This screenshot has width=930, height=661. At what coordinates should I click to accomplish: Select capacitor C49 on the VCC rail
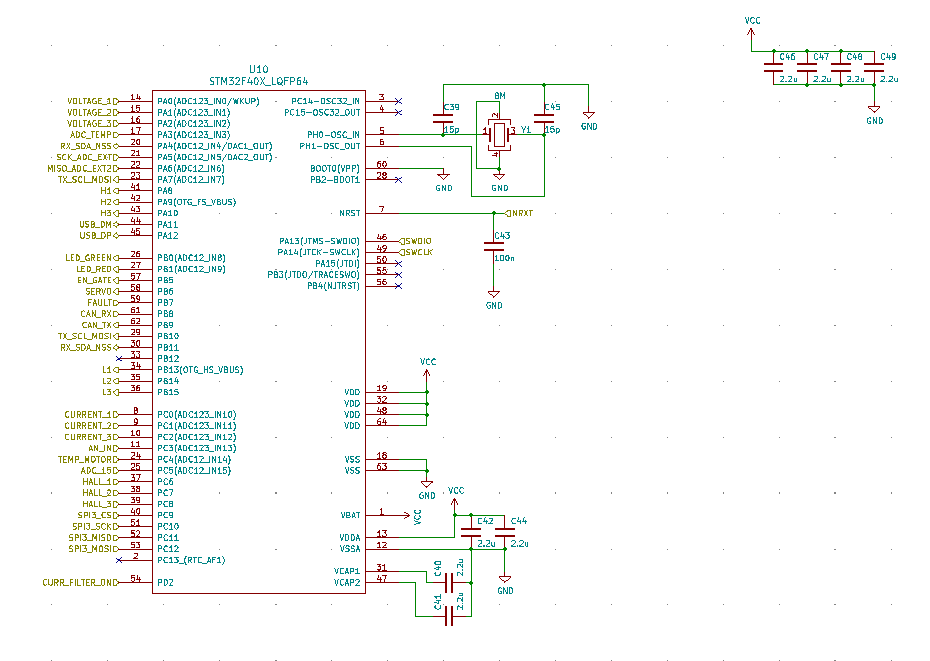click(x=874, y=68)
